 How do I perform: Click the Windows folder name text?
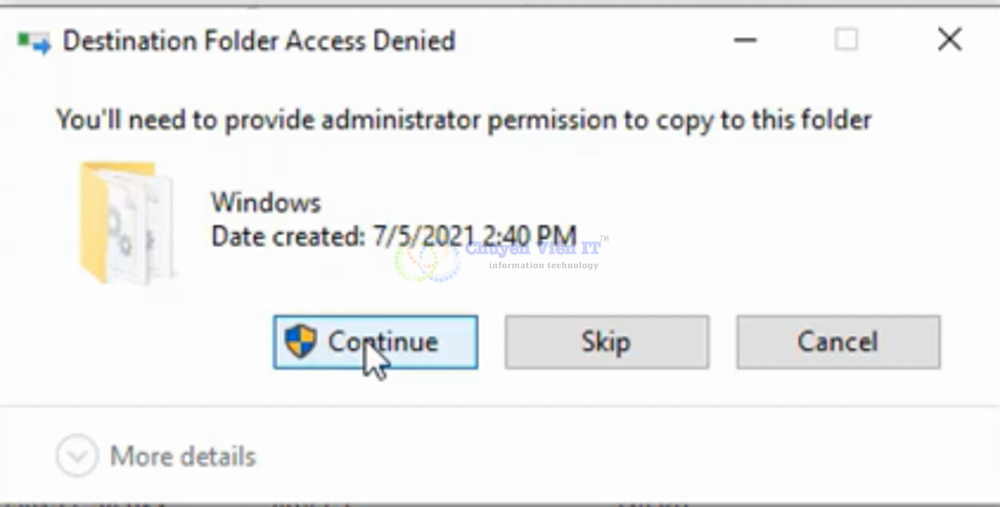click(266, 203)
